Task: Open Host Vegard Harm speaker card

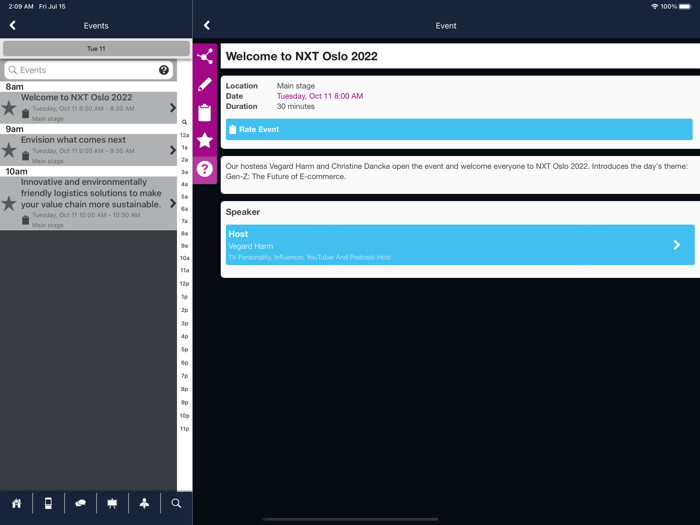Action: tap(460, 245)
